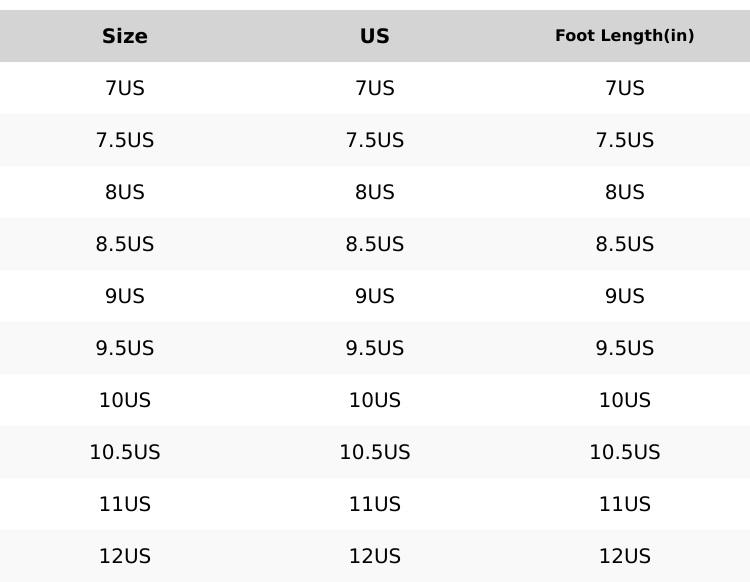
Task: Click 10.5US in the US column
Action: [x=375, y=452]
